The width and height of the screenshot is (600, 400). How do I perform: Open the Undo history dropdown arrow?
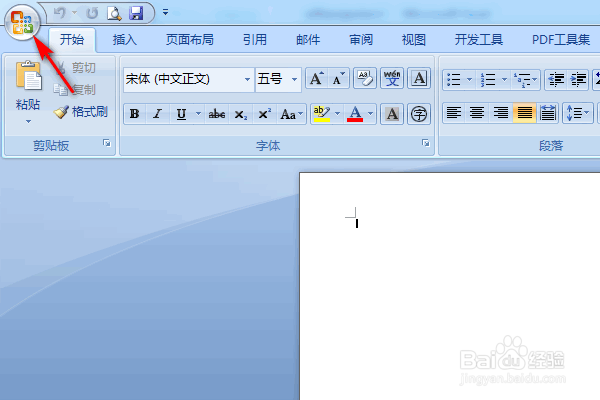pos(75,13)
